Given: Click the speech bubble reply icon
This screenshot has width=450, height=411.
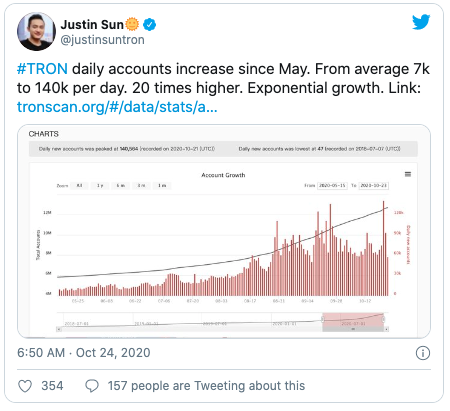Looking at the screenshot, I should tap(92, 386).
